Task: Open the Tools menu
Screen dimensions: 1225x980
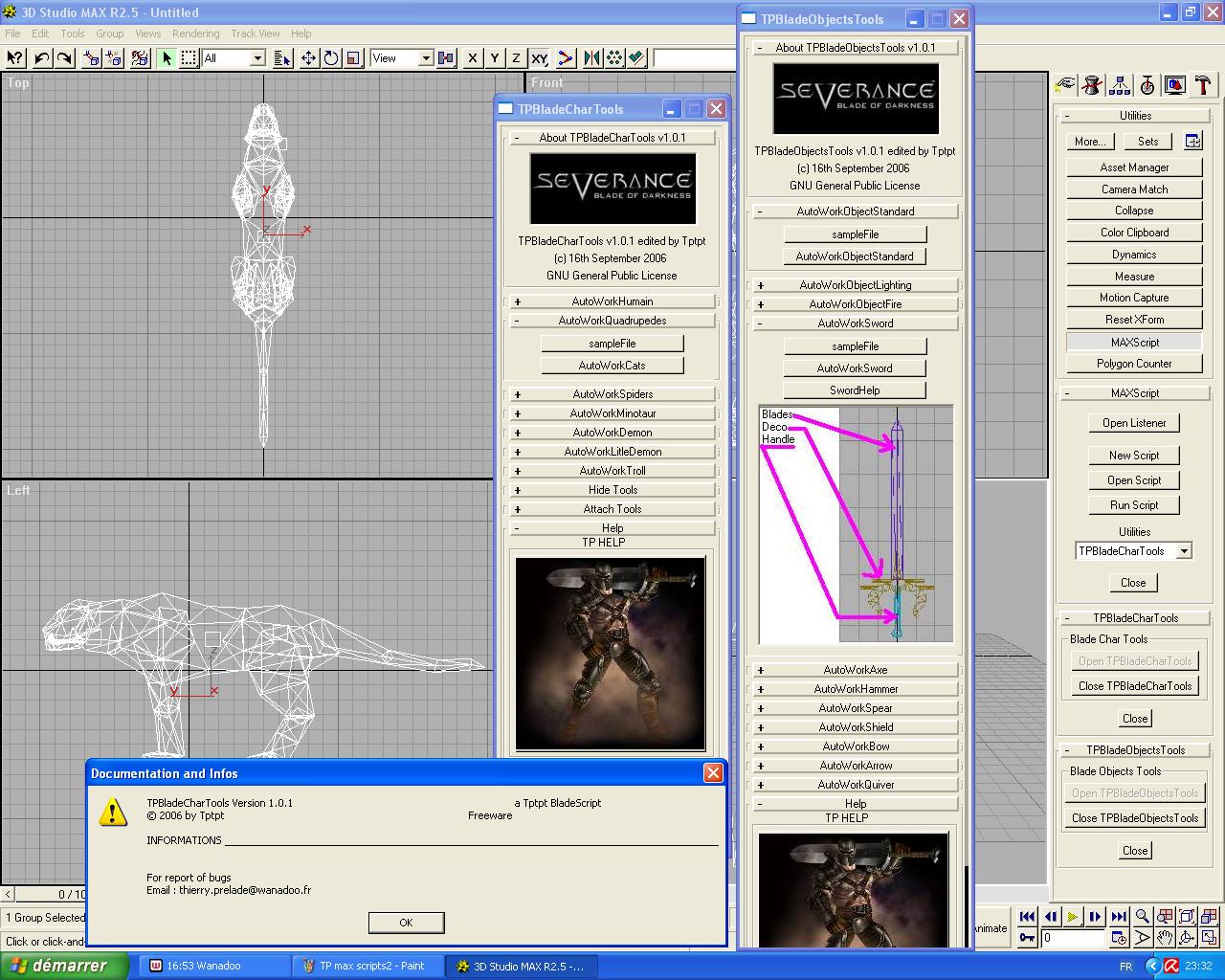Action: click(x=73, y=33)
